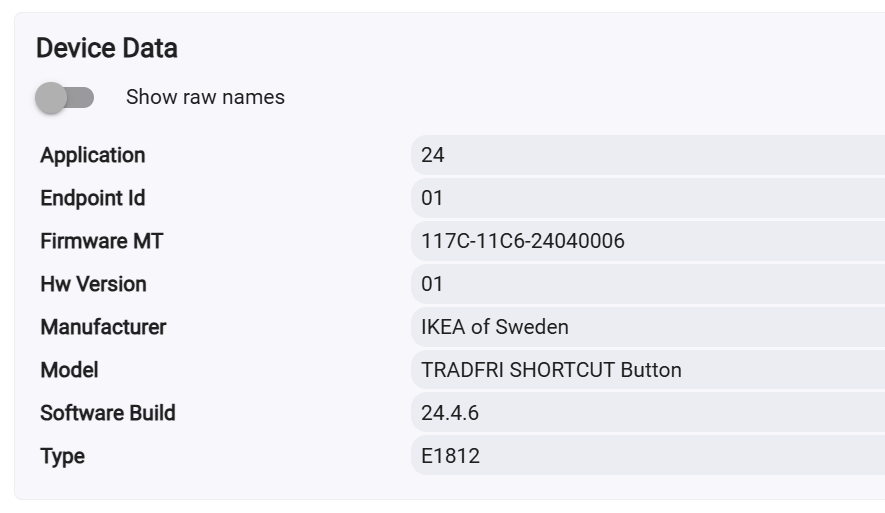Select the Application value field 24
The height and width of the screenshot is (513, 885).
tap(648, 155)
